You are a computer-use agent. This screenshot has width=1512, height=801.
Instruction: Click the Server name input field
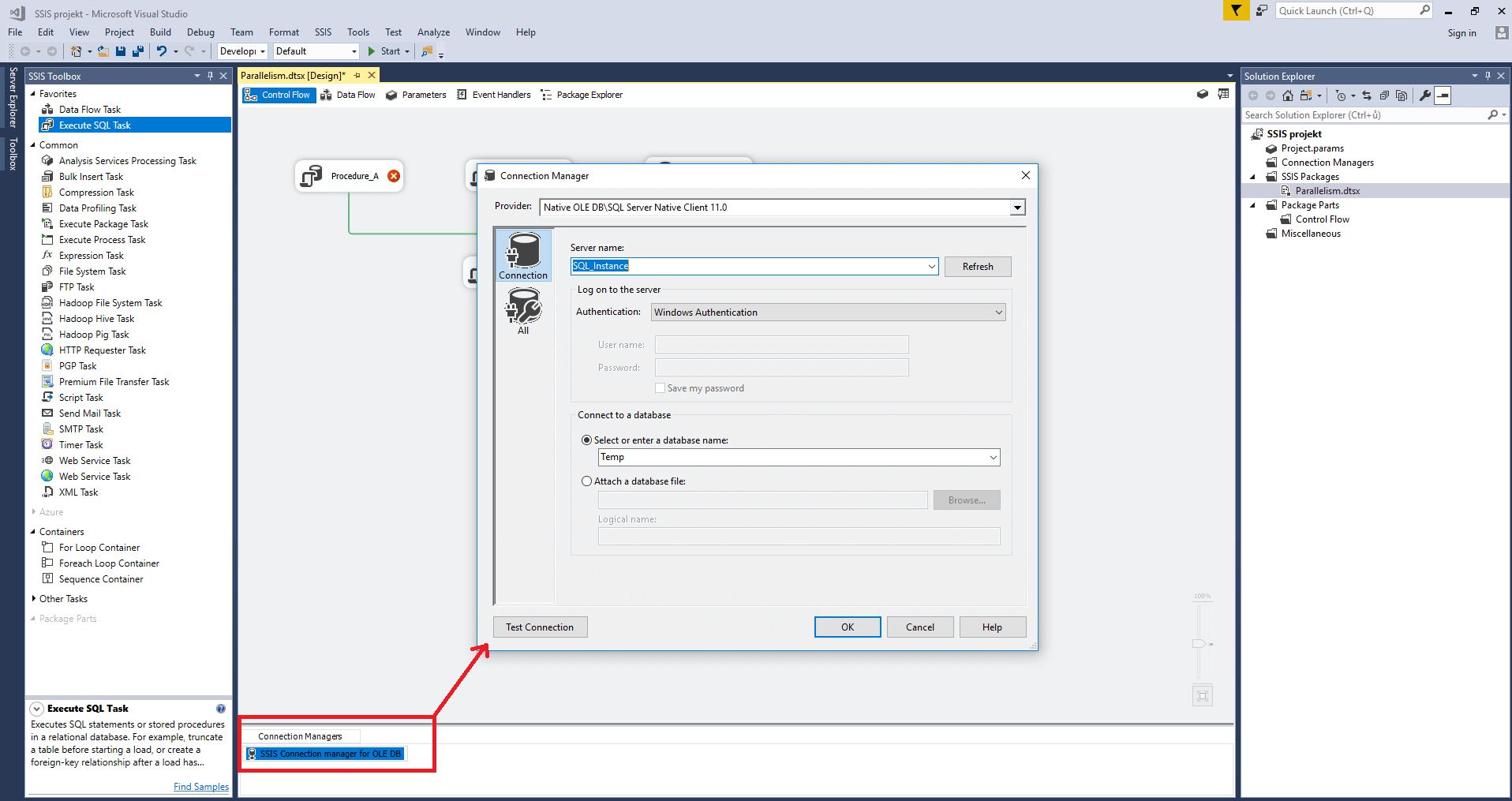click(750, 267)
